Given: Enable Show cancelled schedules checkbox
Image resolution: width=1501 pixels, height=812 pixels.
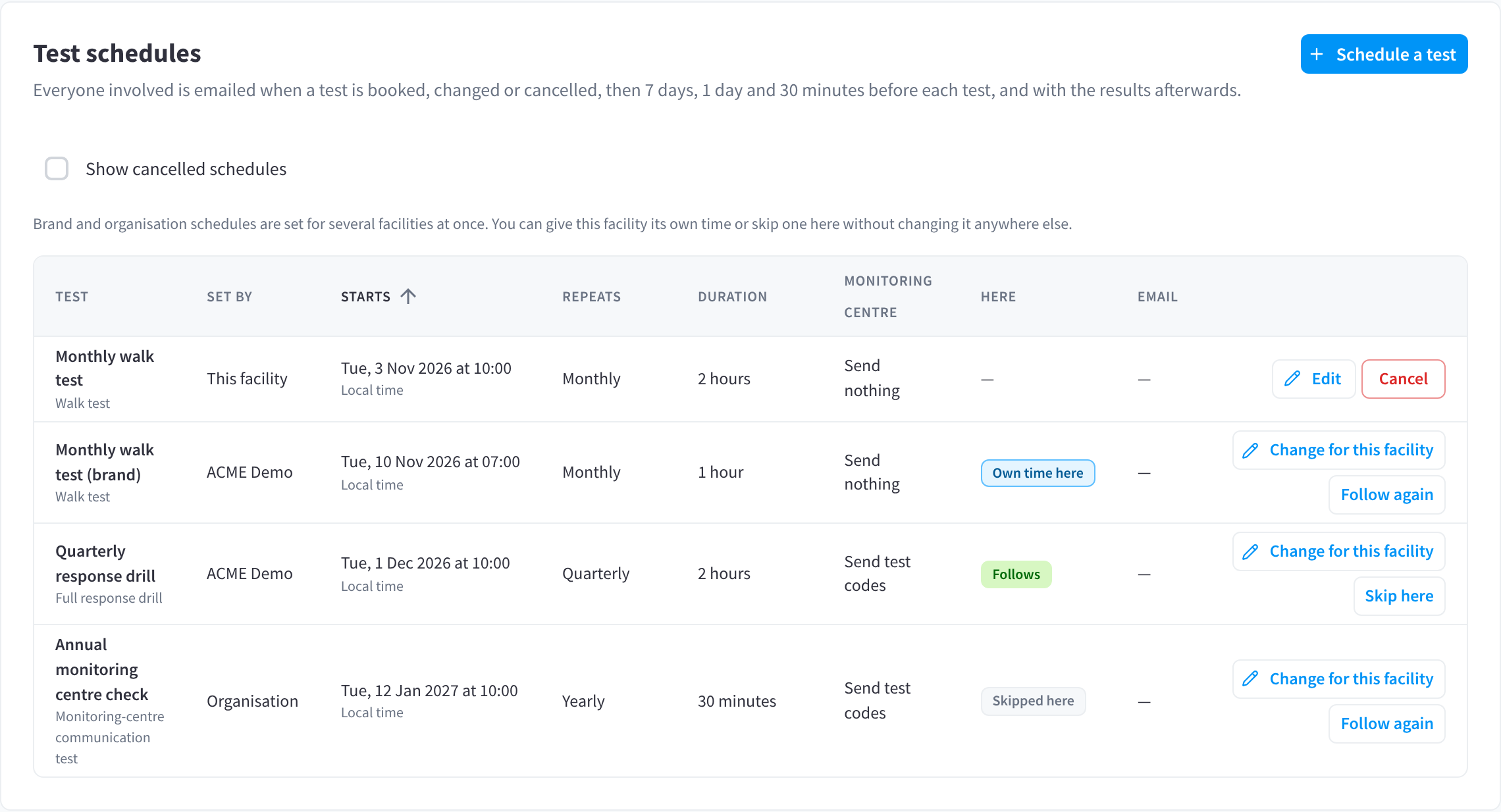Looking at the screenshot, I should coord(57,168).
